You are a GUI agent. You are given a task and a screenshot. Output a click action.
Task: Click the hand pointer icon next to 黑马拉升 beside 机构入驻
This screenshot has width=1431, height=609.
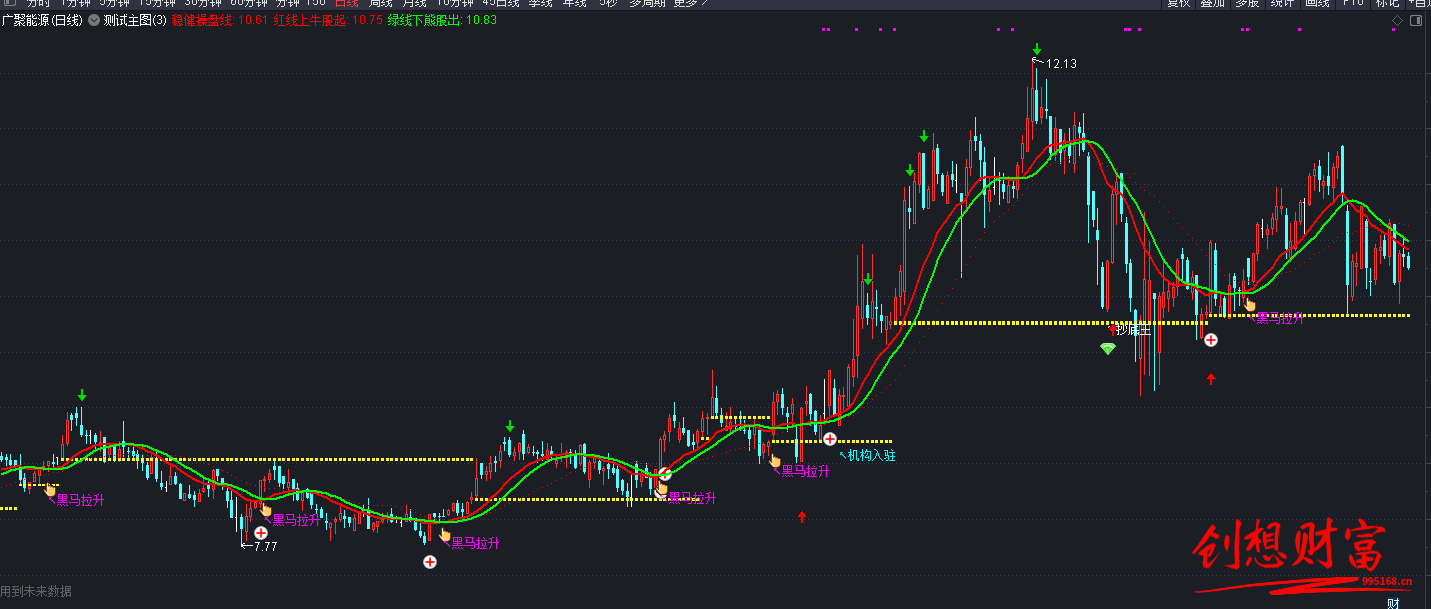[775, 461]
